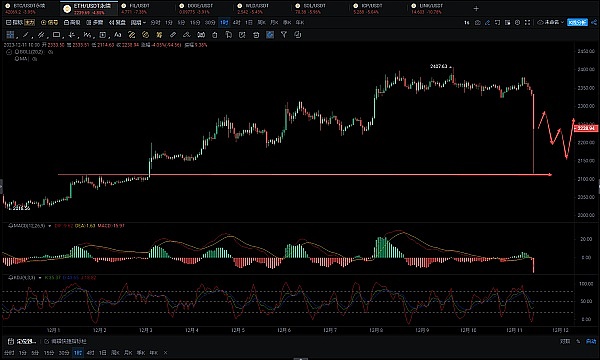Toggle percent % scale at bottom right
This screenshot has width=600, height=360.
point(578,341)
